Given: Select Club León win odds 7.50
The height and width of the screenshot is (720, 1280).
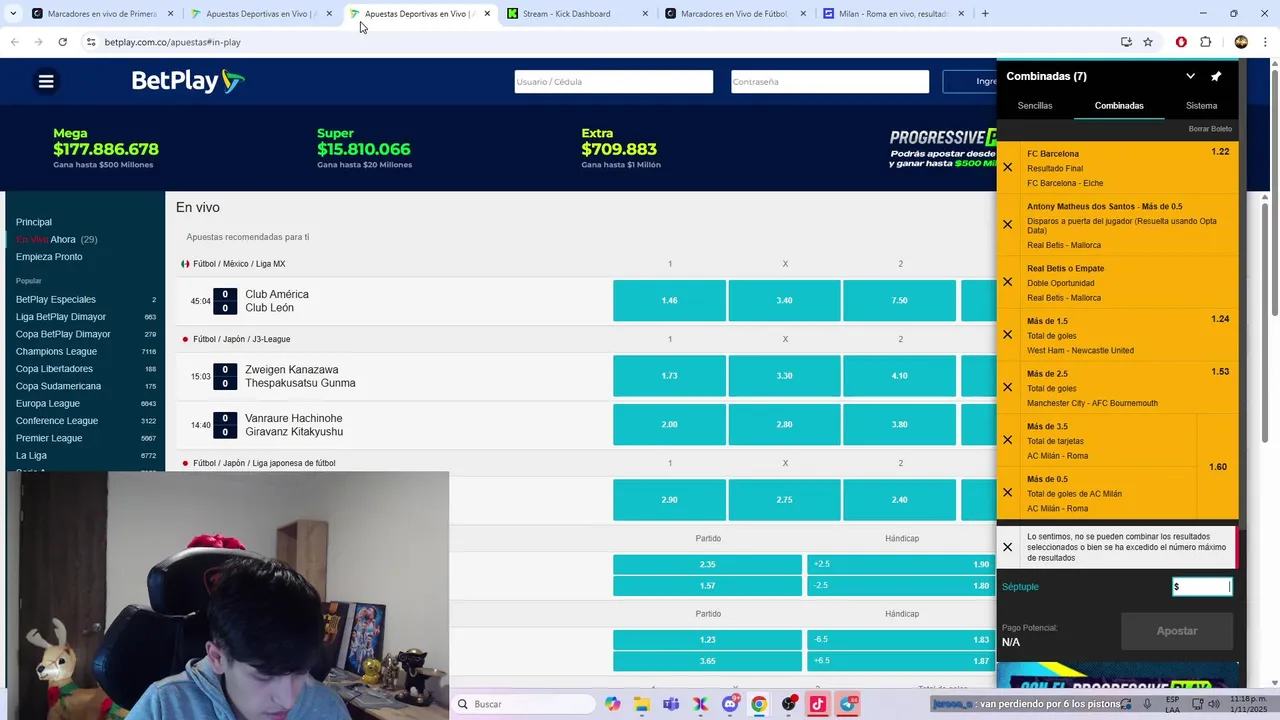Looking at the screenshot, I should (899, 301).
